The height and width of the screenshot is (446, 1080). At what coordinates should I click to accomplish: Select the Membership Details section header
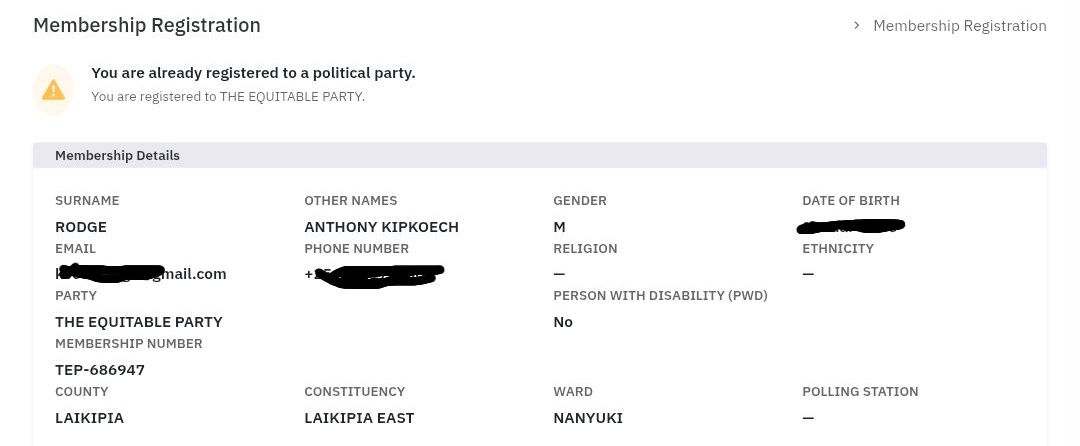pos(540,156)
